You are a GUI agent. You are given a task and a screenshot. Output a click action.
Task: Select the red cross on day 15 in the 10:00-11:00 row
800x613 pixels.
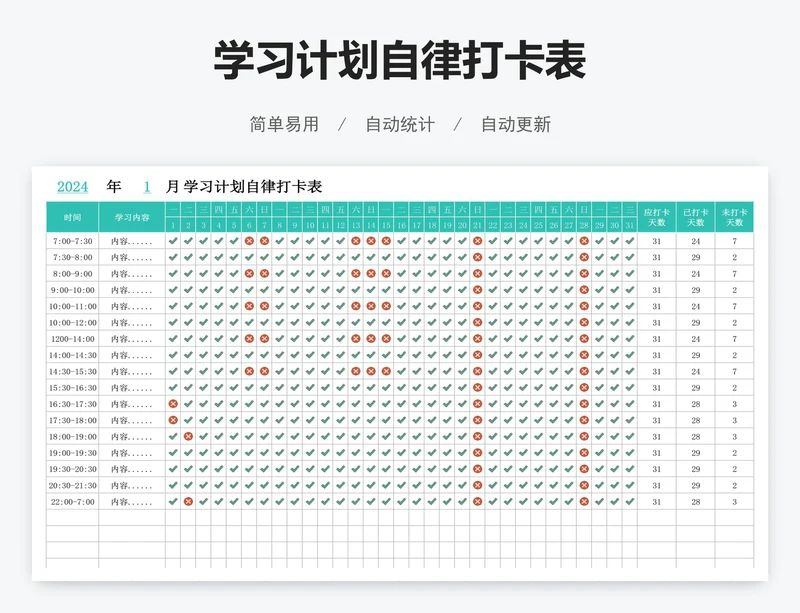click(386, 306)
